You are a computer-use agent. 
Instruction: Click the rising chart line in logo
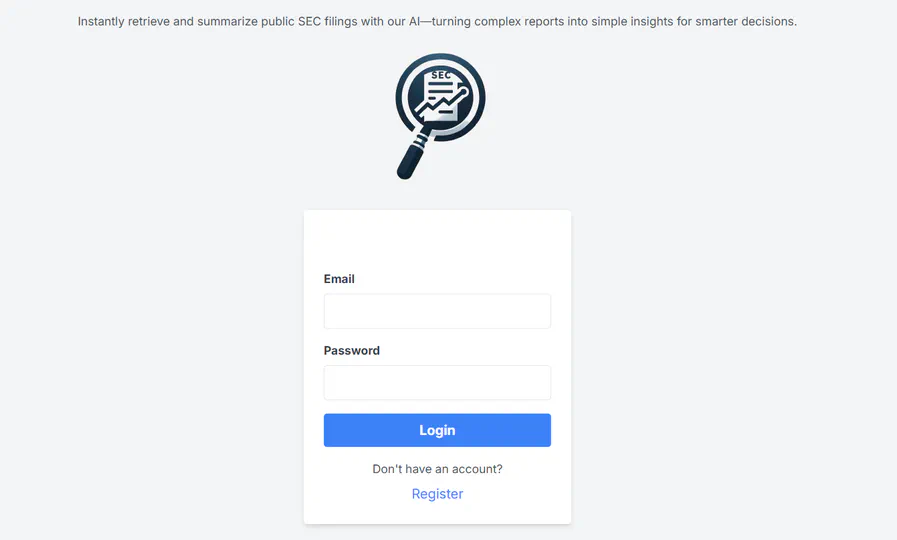coord(443,102)
